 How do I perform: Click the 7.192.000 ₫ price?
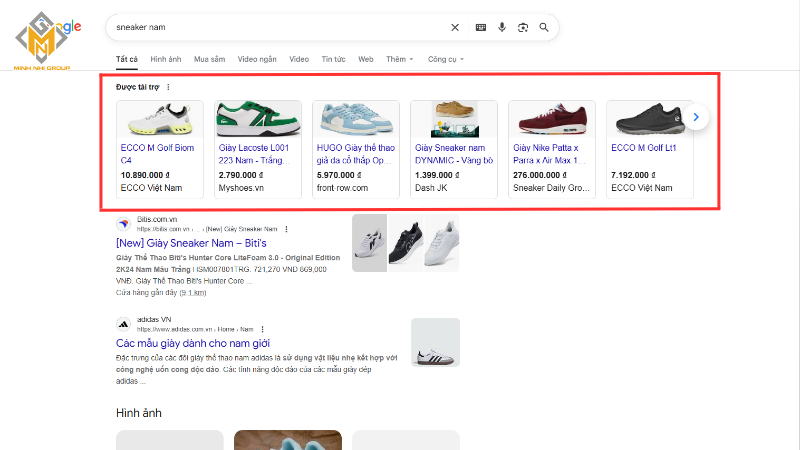[633, 175]
